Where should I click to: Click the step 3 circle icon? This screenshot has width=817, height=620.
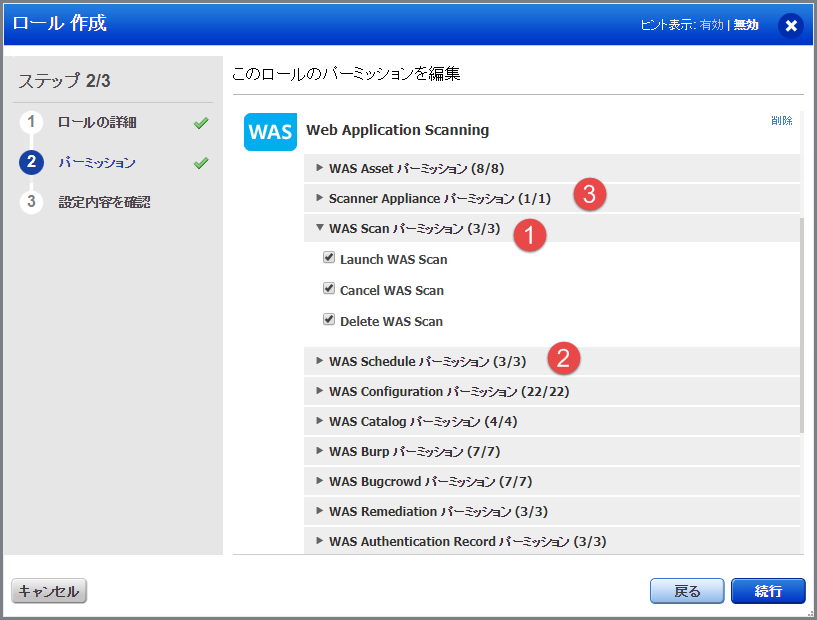tap(31, 202)
